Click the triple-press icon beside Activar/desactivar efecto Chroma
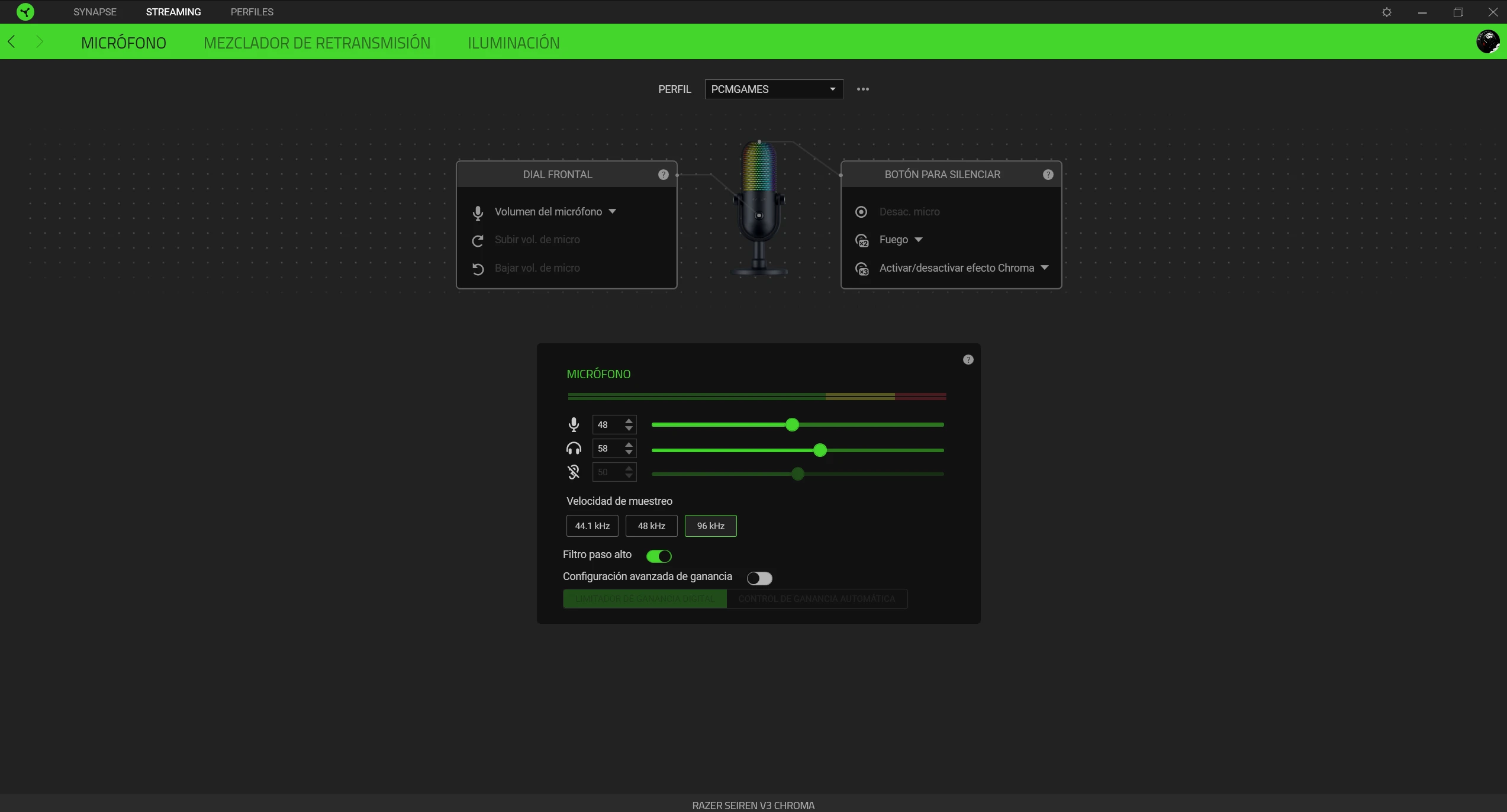The image size is (1507, 812). click(862, 269)
